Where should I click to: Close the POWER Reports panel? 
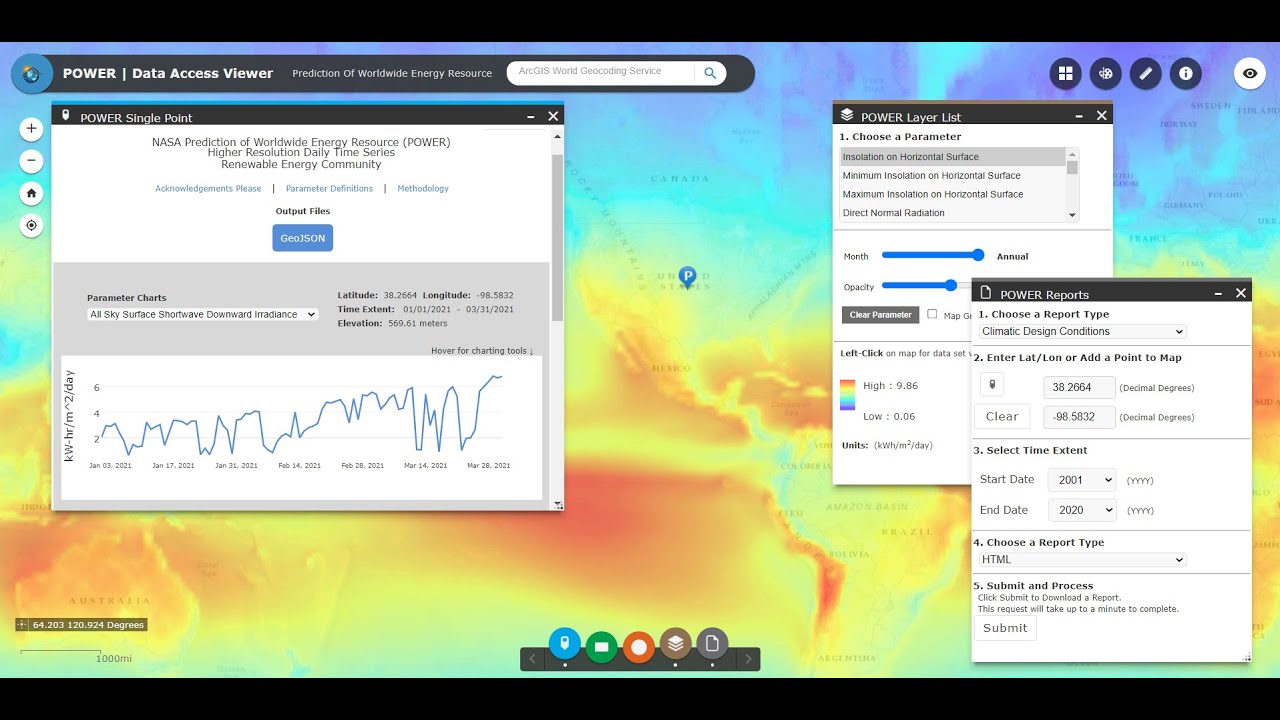click(1241, 293)
